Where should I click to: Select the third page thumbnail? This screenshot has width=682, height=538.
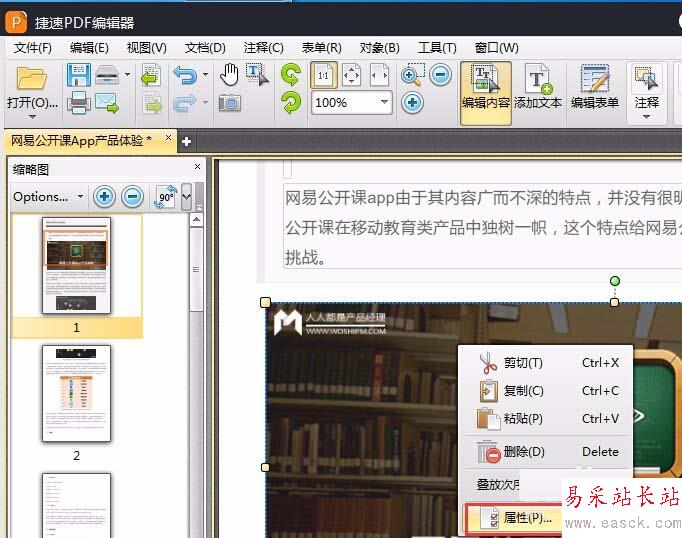77,505
